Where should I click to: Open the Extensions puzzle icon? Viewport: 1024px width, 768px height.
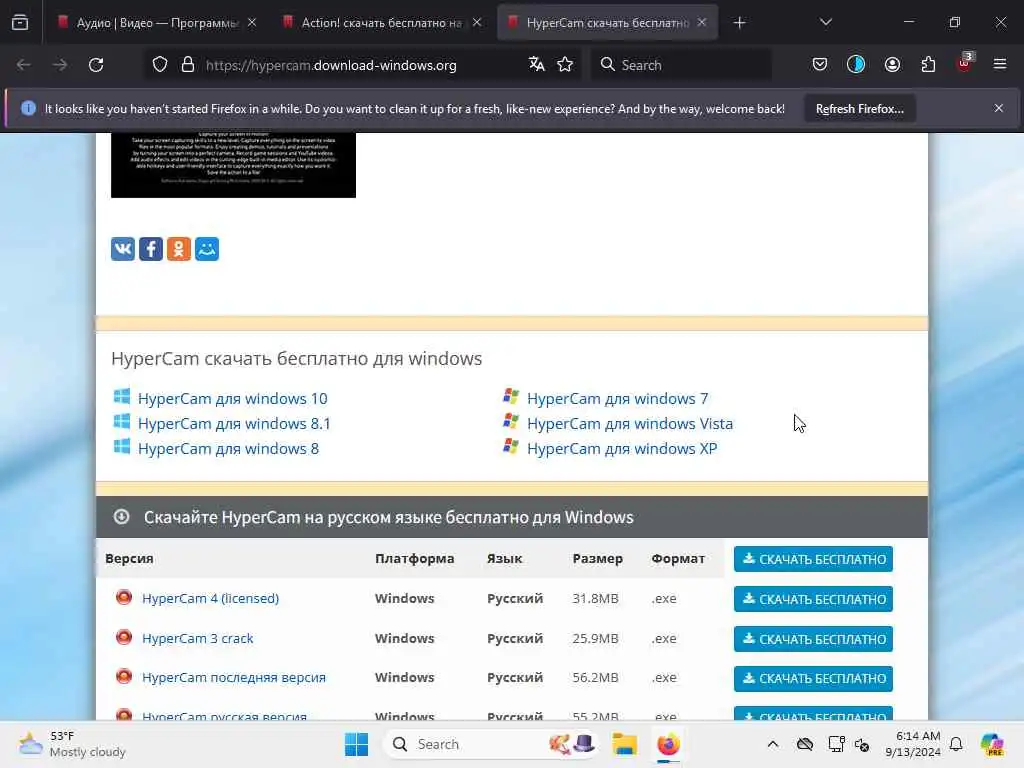coord(928,64)
